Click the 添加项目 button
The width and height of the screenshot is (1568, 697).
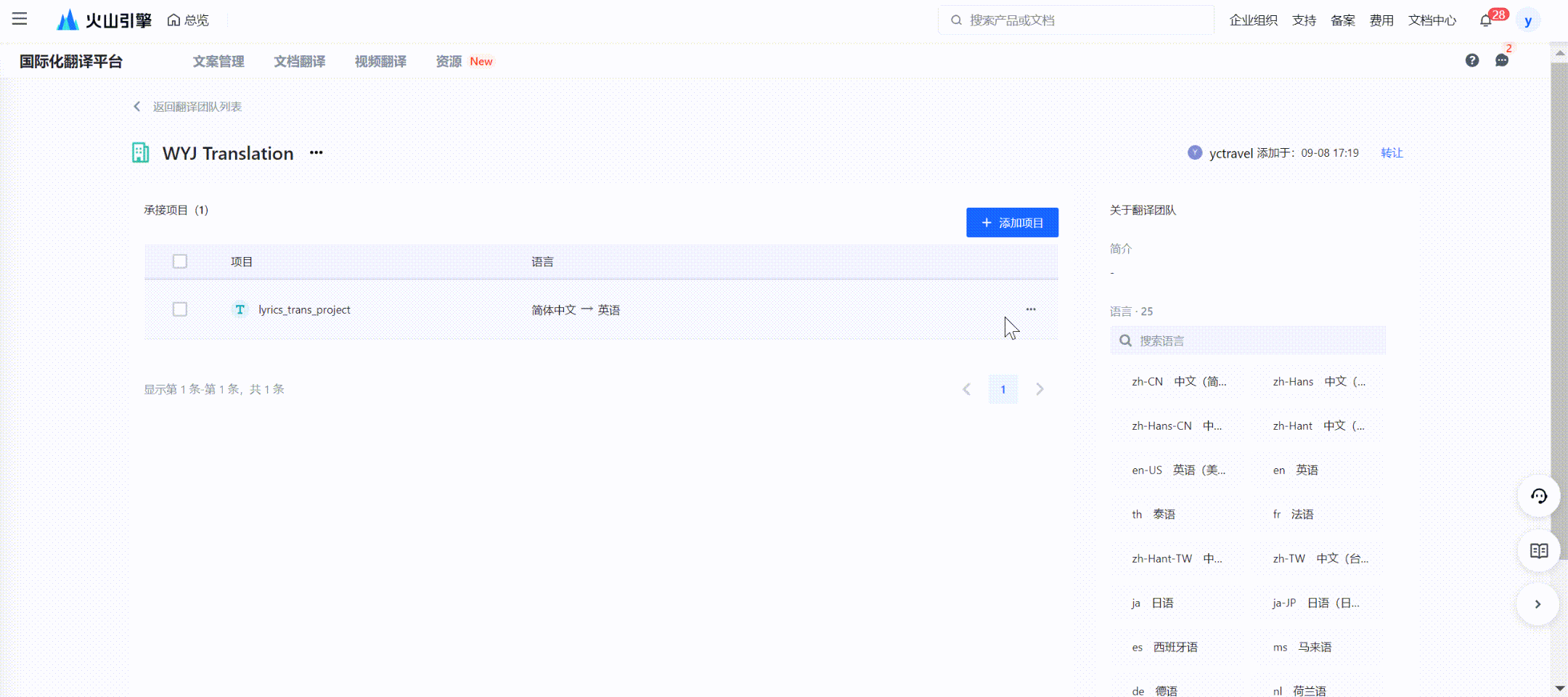[x=1012, y=222]
